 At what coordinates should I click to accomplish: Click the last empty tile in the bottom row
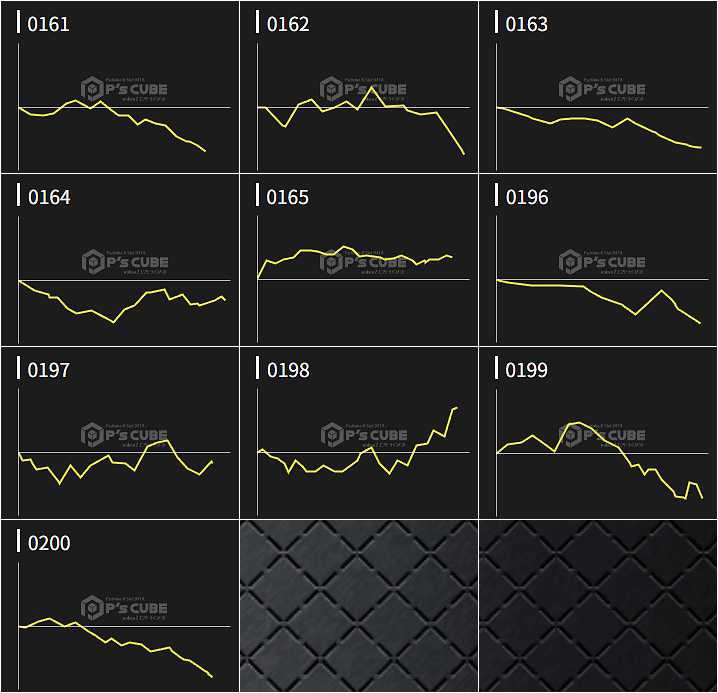click(598, 606)
